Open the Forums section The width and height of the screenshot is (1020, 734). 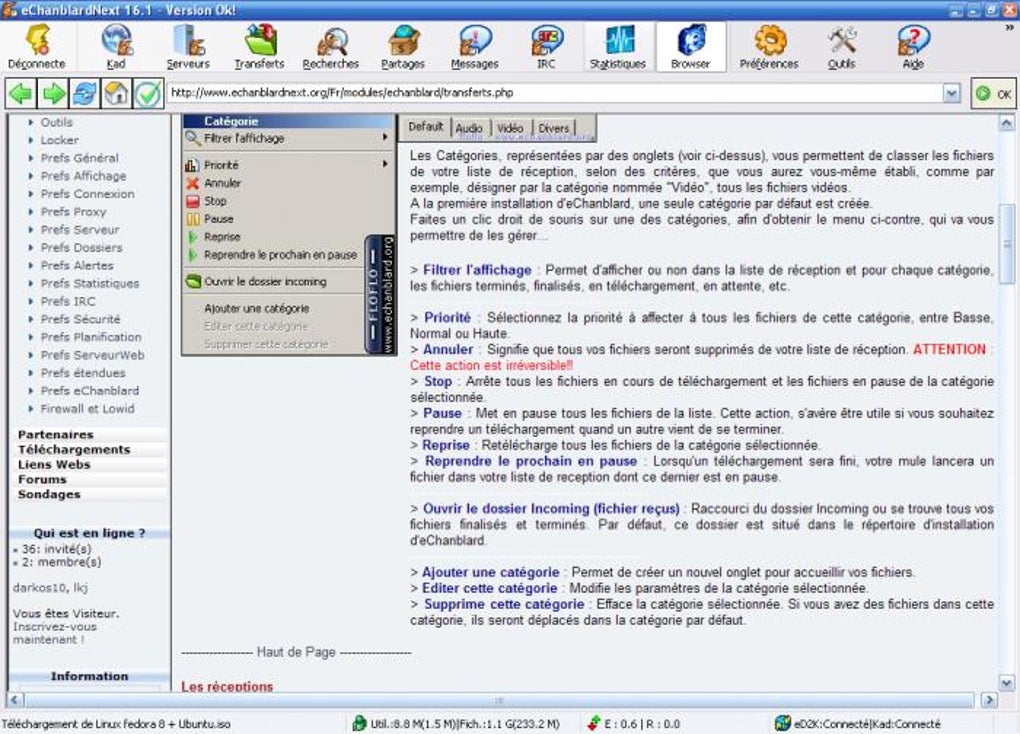pyautogui.click(x=42, y=480)
